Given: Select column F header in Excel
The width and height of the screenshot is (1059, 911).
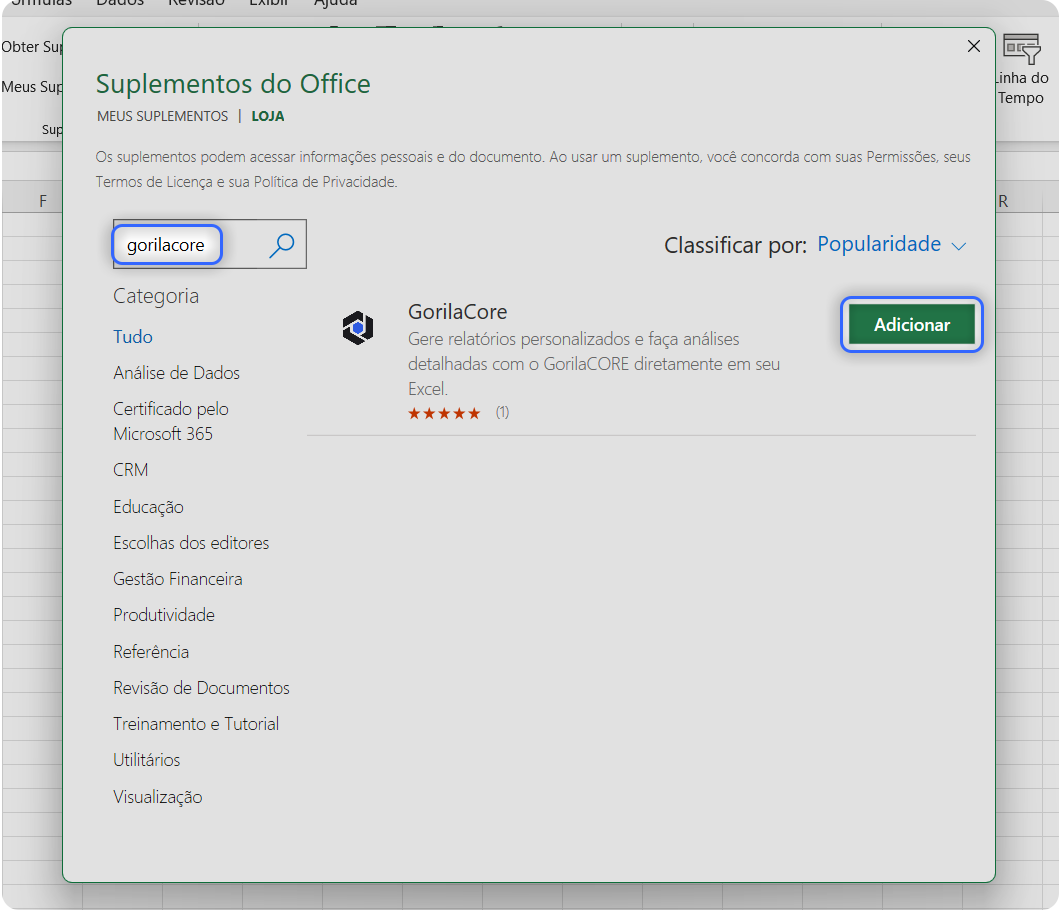Looking at the screenshot, I should coord(43,201).
